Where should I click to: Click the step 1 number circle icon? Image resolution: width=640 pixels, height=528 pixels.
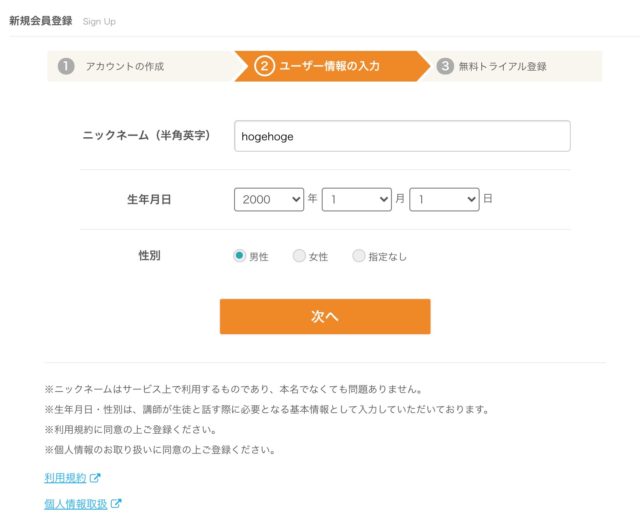tap(66, 66)
